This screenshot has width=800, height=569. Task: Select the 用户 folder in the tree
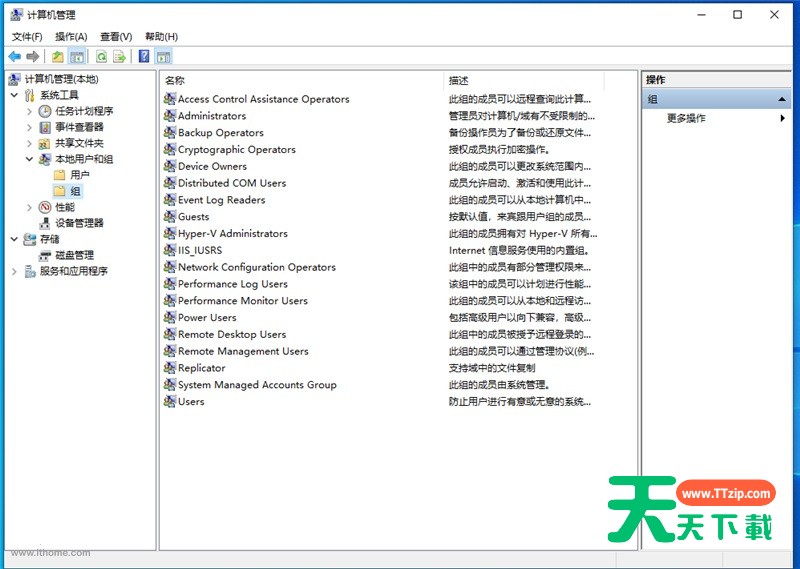point(79,175)
